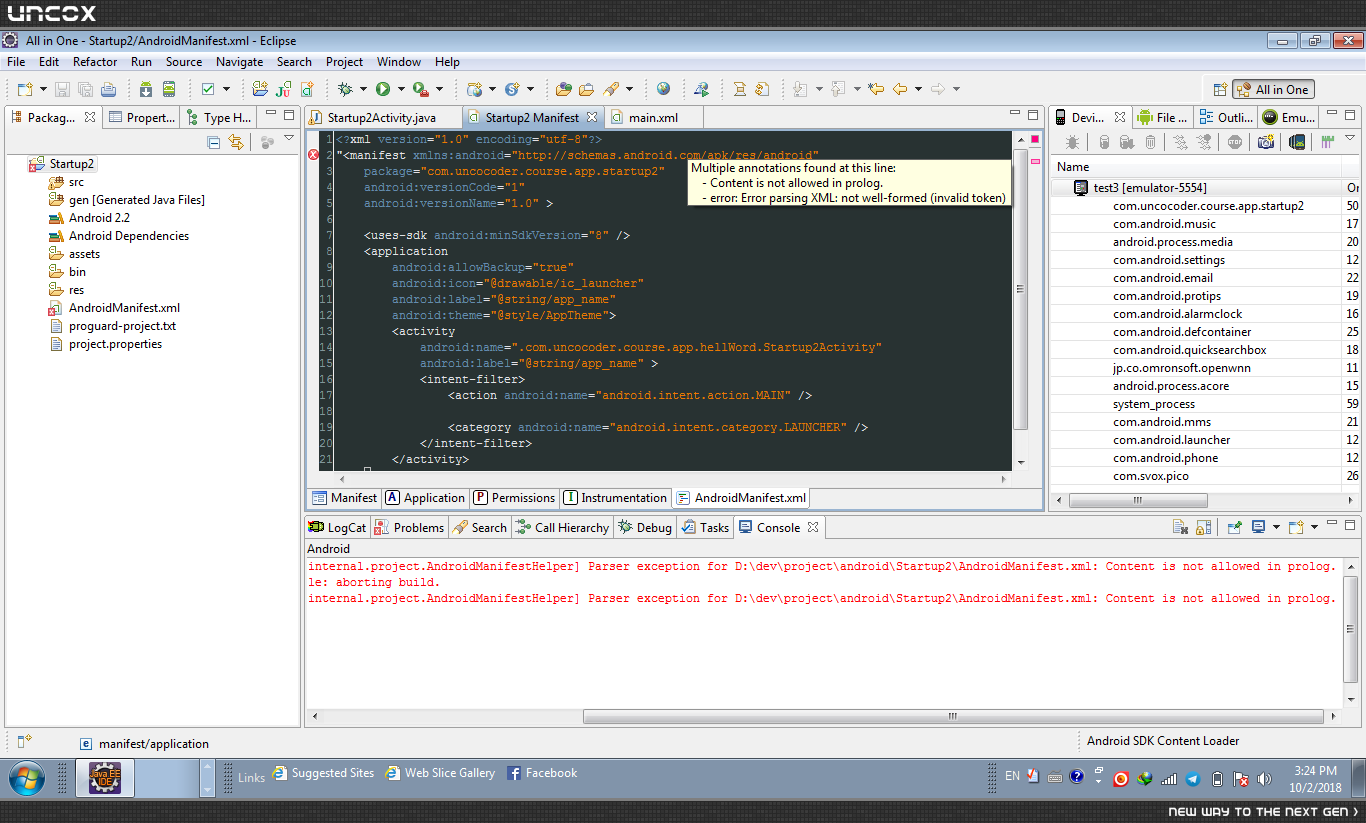Open the Problems view tab
The width and height of the screenshot is (1366, 823).
coord(408,528)
